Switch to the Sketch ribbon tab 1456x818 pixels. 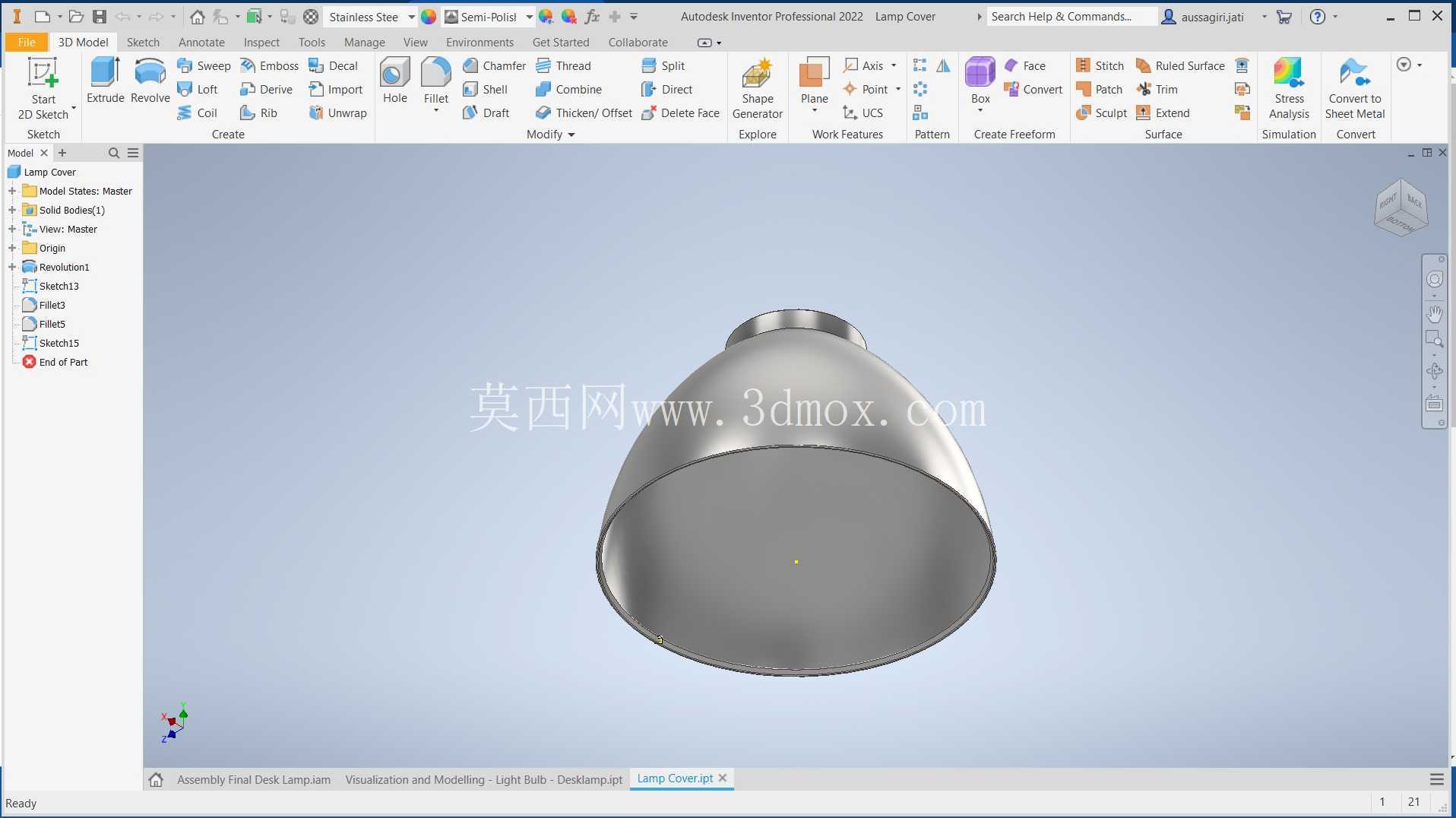[x=143, y=43]
